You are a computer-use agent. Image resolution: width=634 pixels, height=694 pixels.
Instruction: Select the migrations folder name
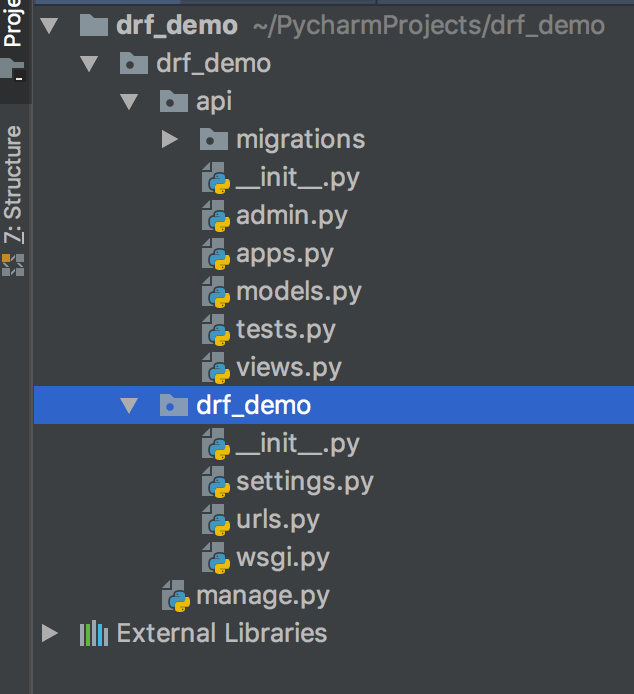coord(301,140)
